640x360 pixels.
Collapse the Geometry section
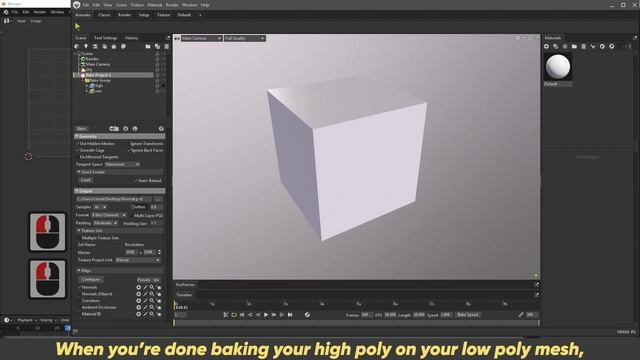pos(120,136)
